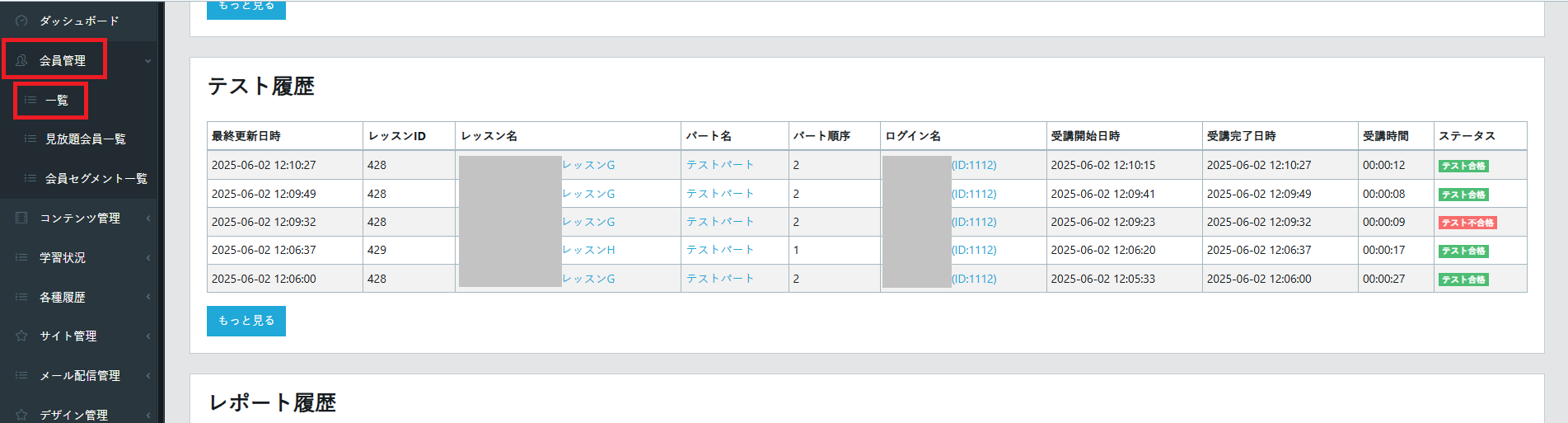Open ダッシュボード from the sidebar

coord(79,21)
